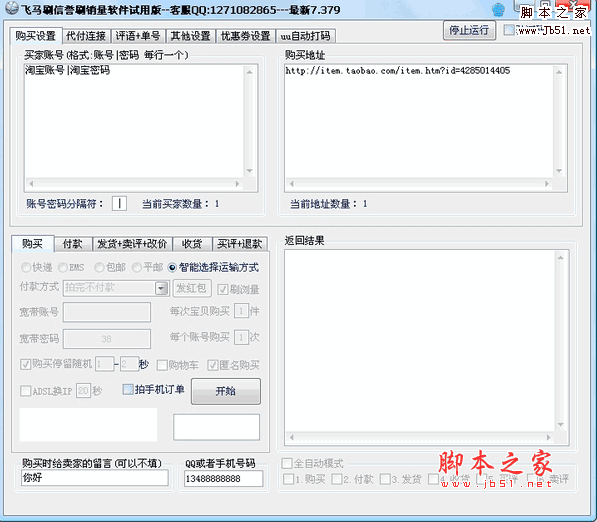Select the 平邮 radio button

click(136, 268)
